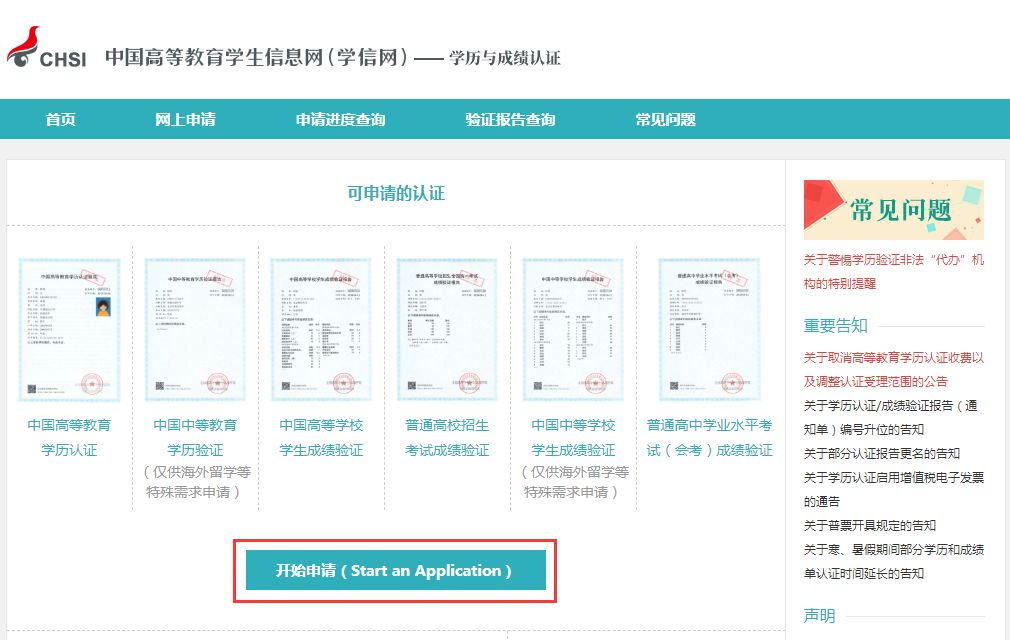Image resolution: width=1010 pixels, height=640 pixels.
Task: Open the 中国中等学校学生成绩验证 certificate thumbnail
Action: click(574, 327)
